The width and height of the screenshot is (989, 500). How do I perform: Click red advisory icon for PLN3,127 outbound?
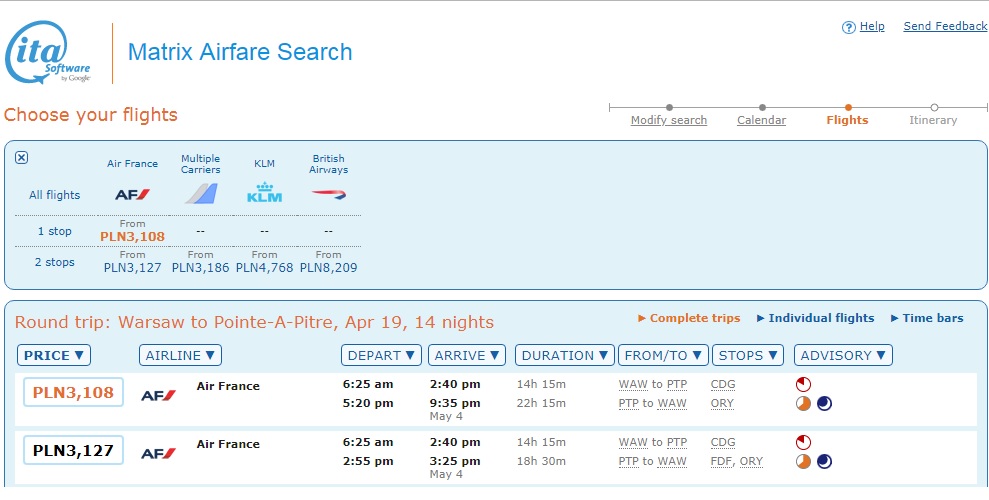click(803, 442)
